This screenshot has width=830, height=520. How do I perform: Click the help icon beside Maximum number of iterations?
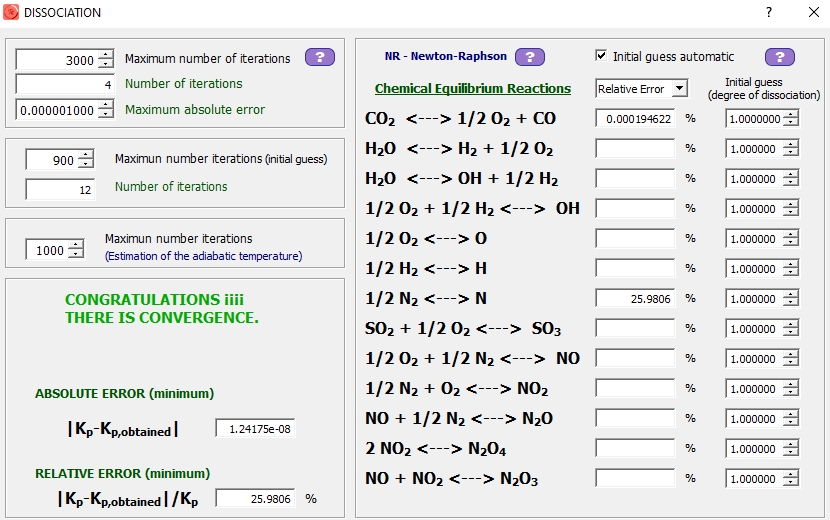[x=320, y=57]
